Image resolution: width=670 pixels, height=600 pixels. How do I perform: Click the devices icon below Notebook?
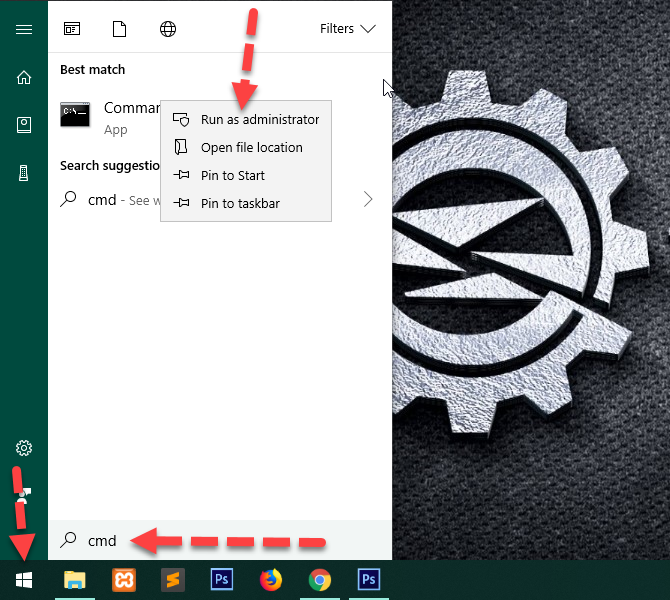tap(24, 173)
